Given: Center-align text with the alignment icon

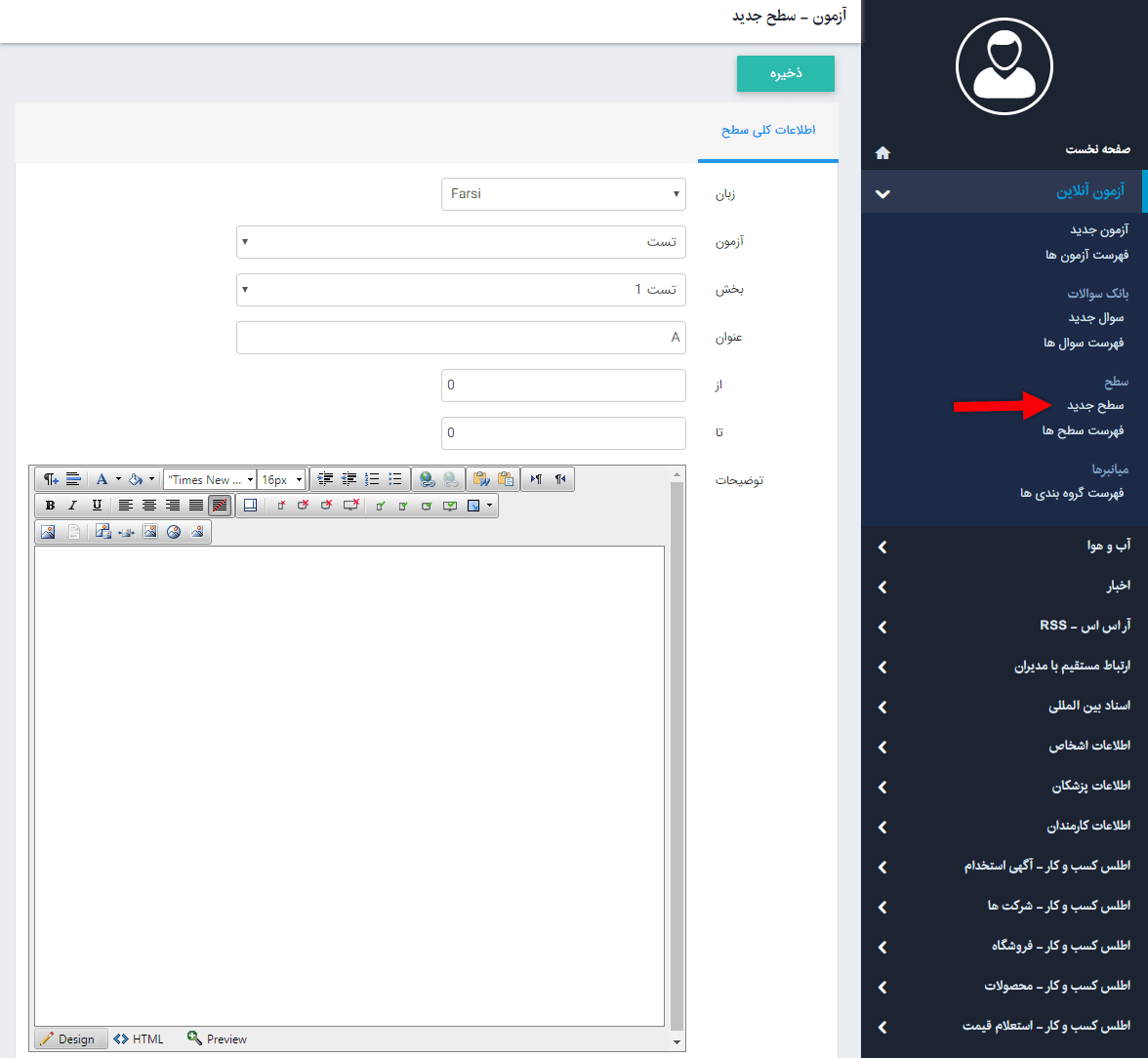Looking at the screenshot, I should (x=147, y=505).
